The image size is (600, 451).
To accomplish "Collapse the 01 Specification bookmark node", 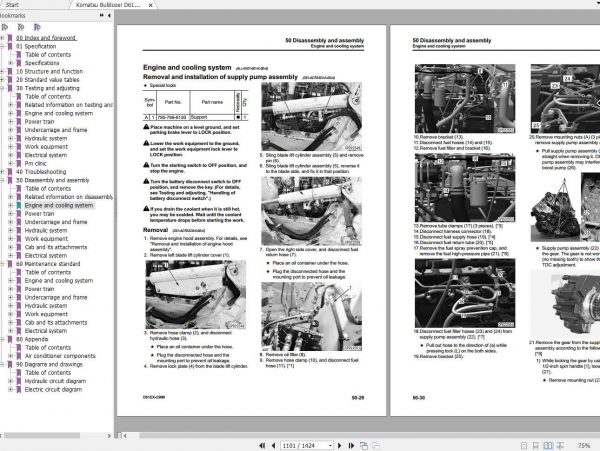I will (x=2, y=46).
